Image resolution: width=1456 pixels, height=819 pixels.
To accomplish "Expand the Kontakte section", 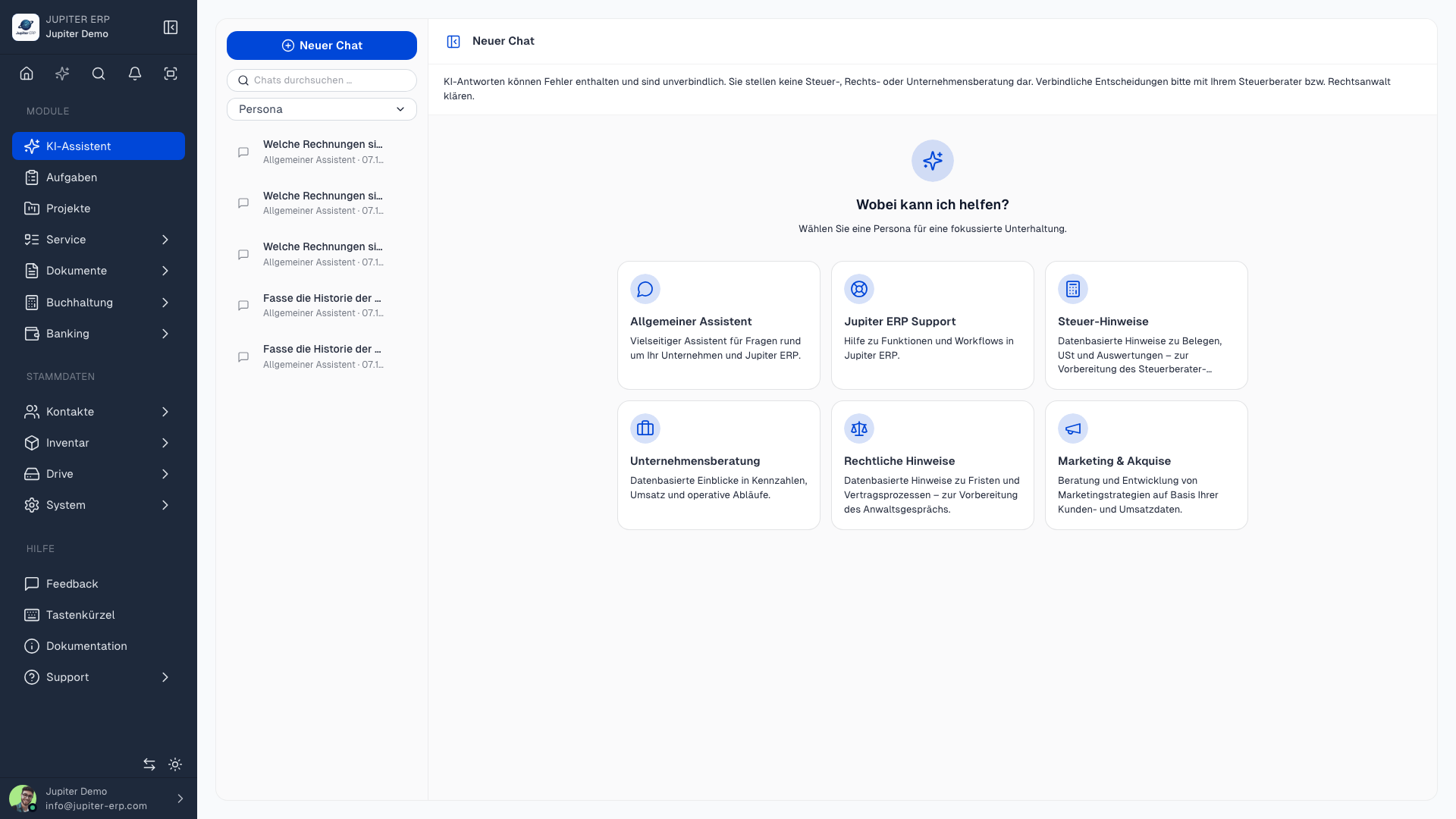I will [99, 412].
